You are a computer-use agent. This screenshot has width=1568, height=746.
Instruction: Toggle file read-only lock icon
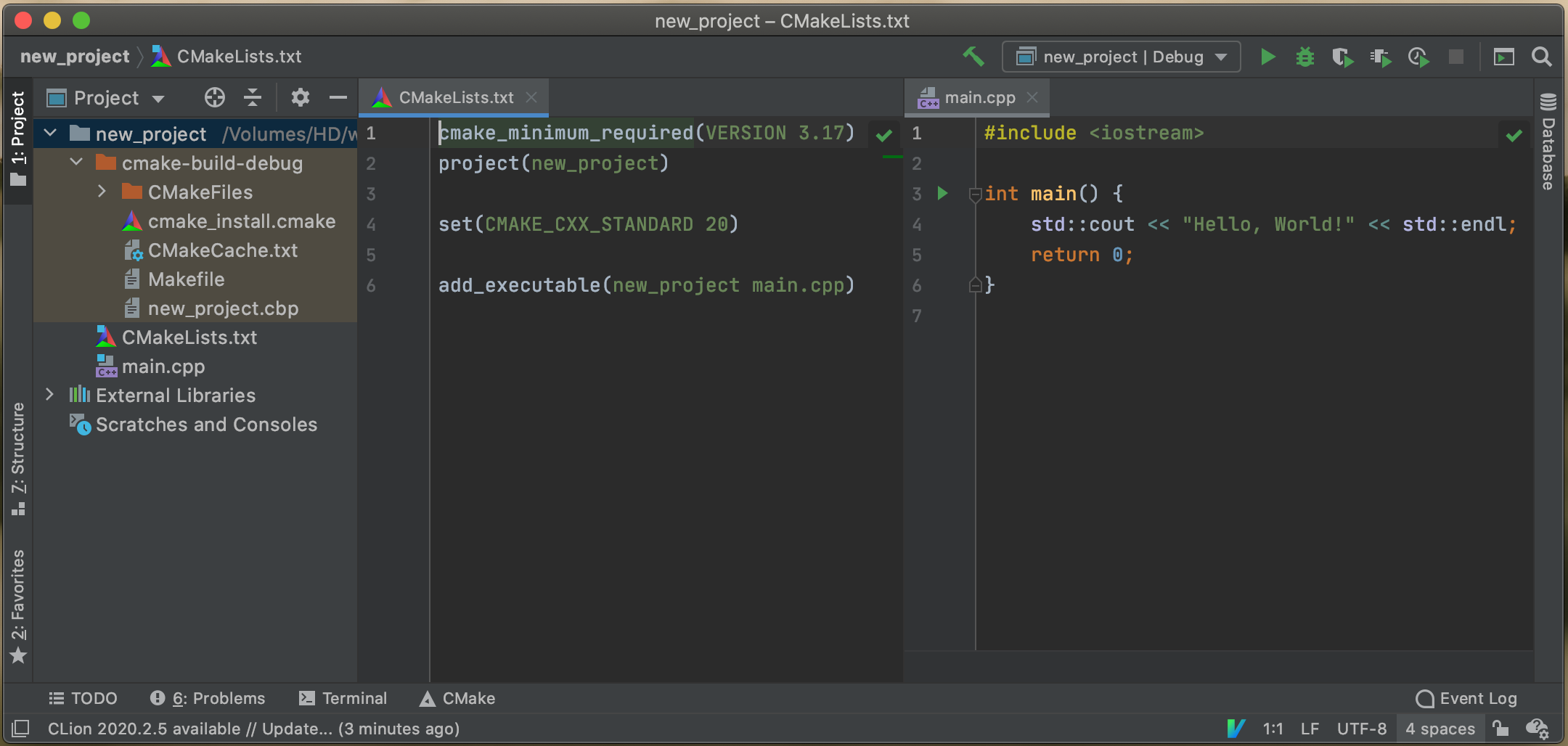pyautogui.click(x=1500, y=728)
